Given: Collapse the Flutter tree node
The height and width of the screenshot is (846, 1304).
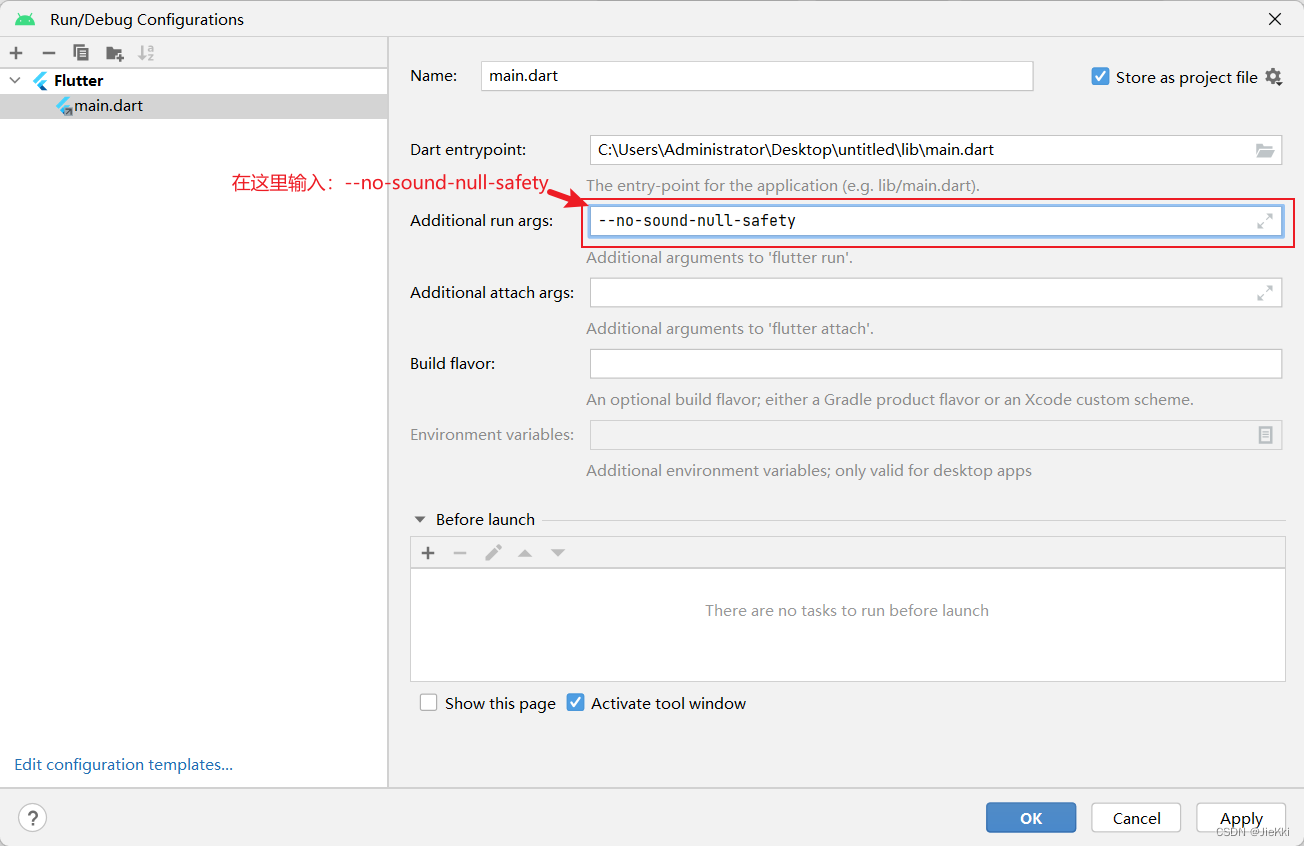Looking at the screenshot, I should (15, 80).
